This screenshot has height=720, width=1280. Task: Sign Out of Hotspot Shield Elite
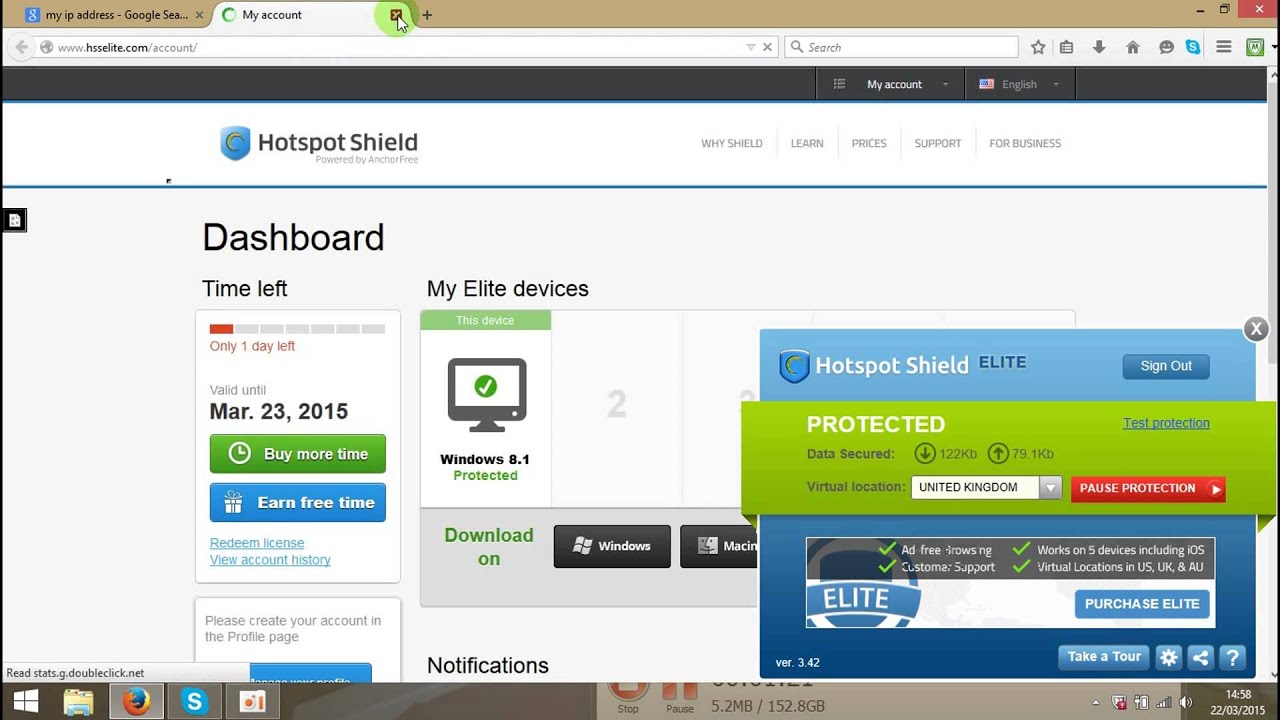[x=1166, y=366]
